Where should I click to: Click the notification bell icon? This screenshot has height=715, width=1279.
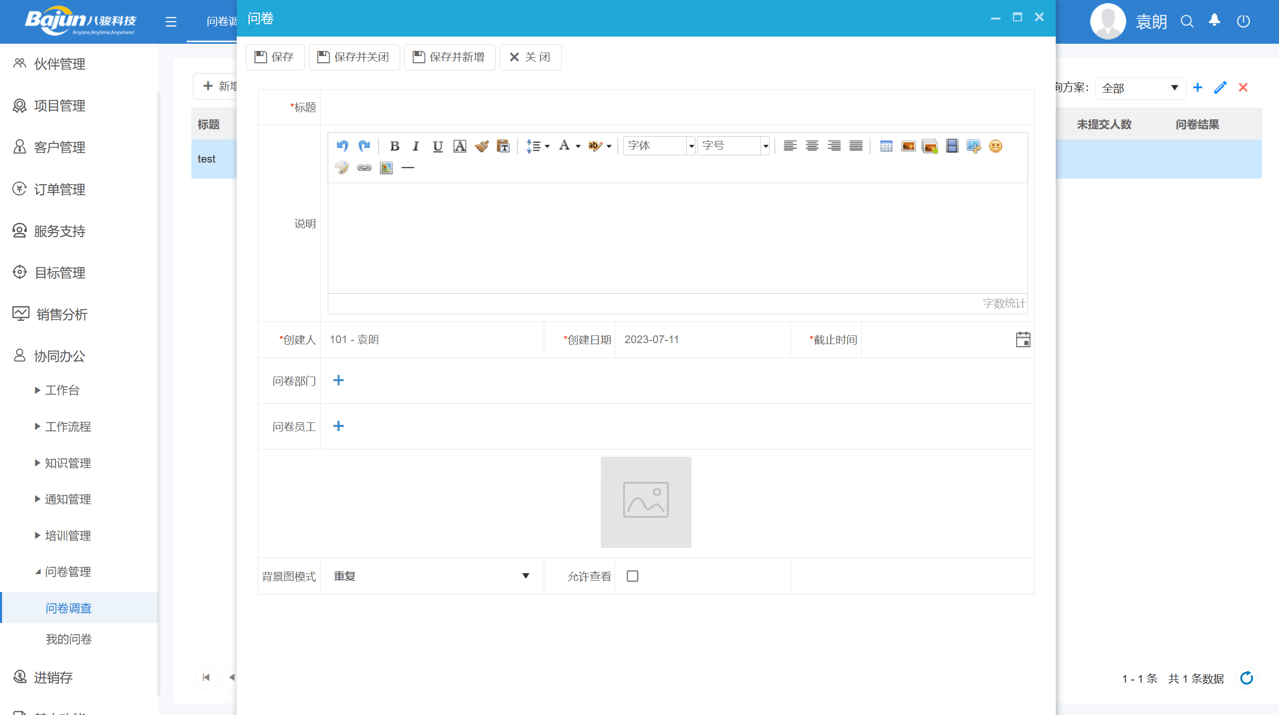1214,21
